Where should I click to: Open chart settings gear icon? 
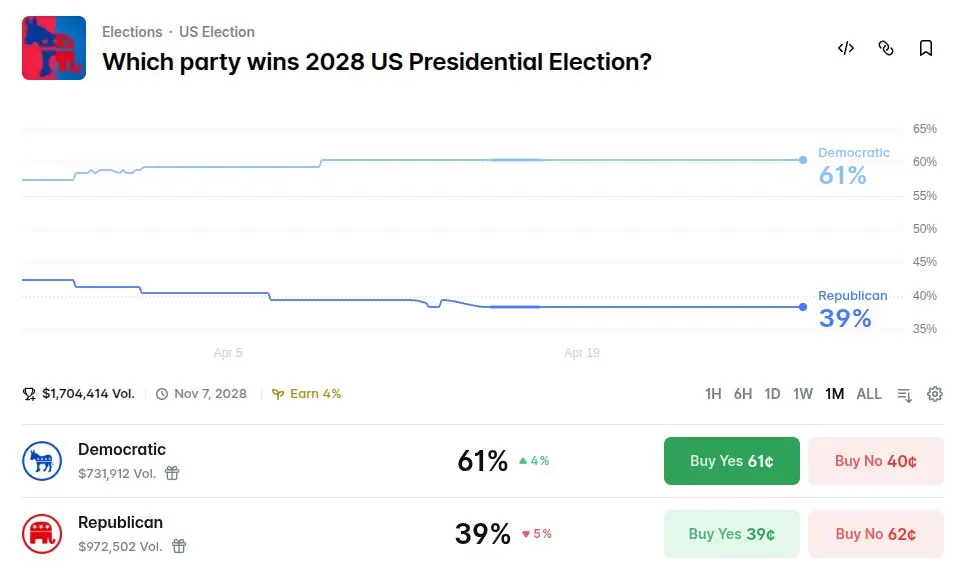click(x=935, y=394)
